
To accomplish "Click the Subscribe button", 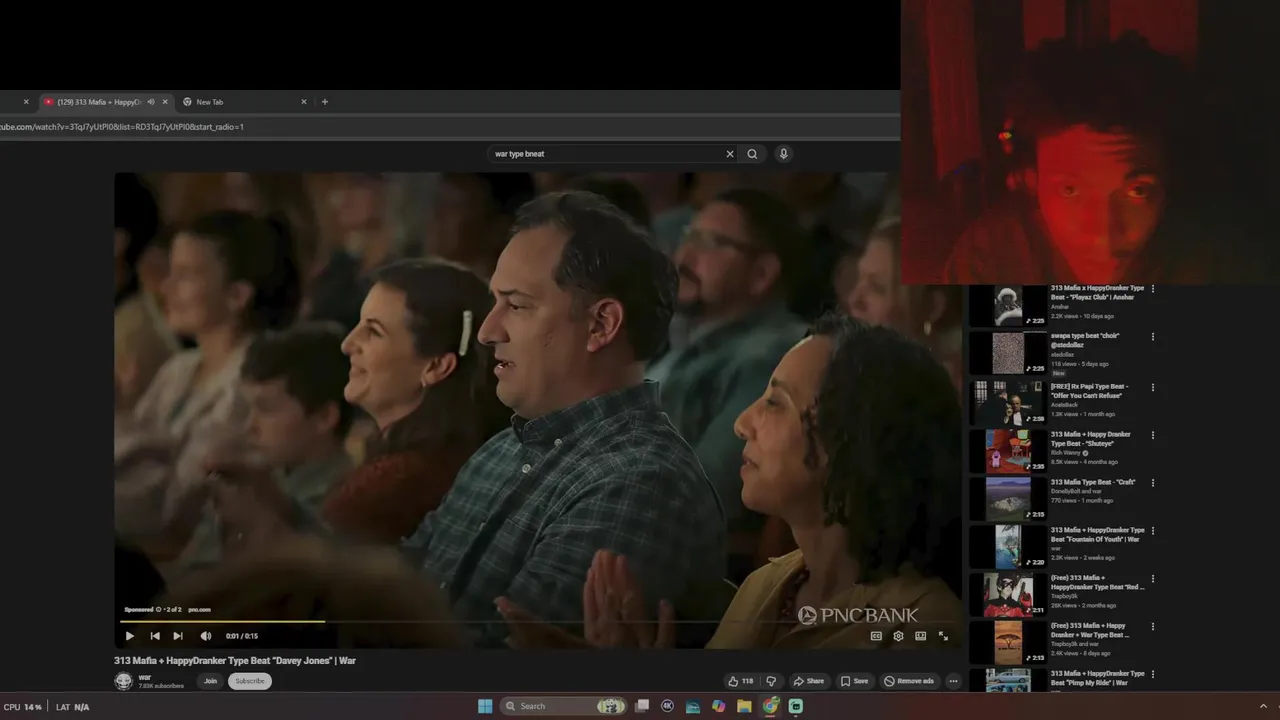I will tap(250, 681).
